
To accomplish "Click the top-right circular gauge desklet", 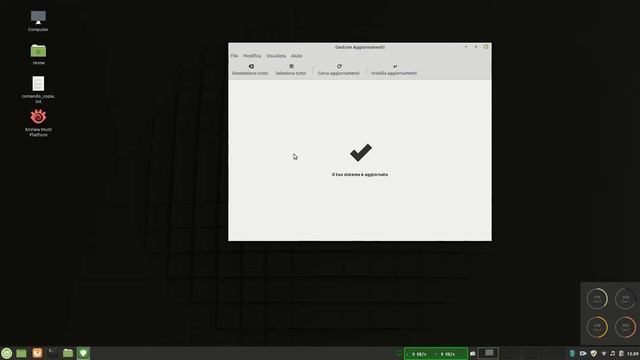I will [x=625, y=299].
